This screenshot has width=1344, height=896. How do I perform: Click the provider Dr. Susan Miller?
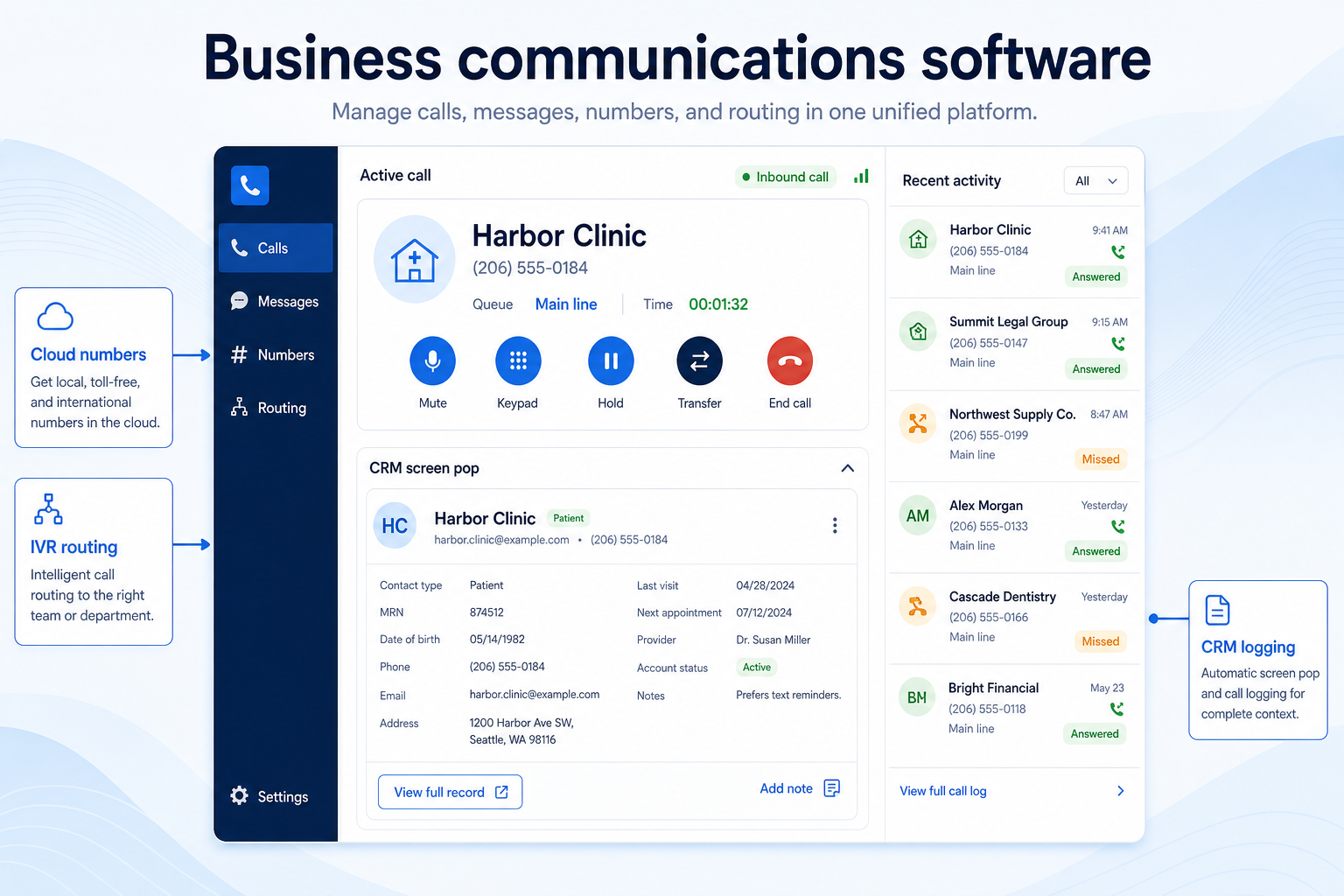tap(773, 640)
